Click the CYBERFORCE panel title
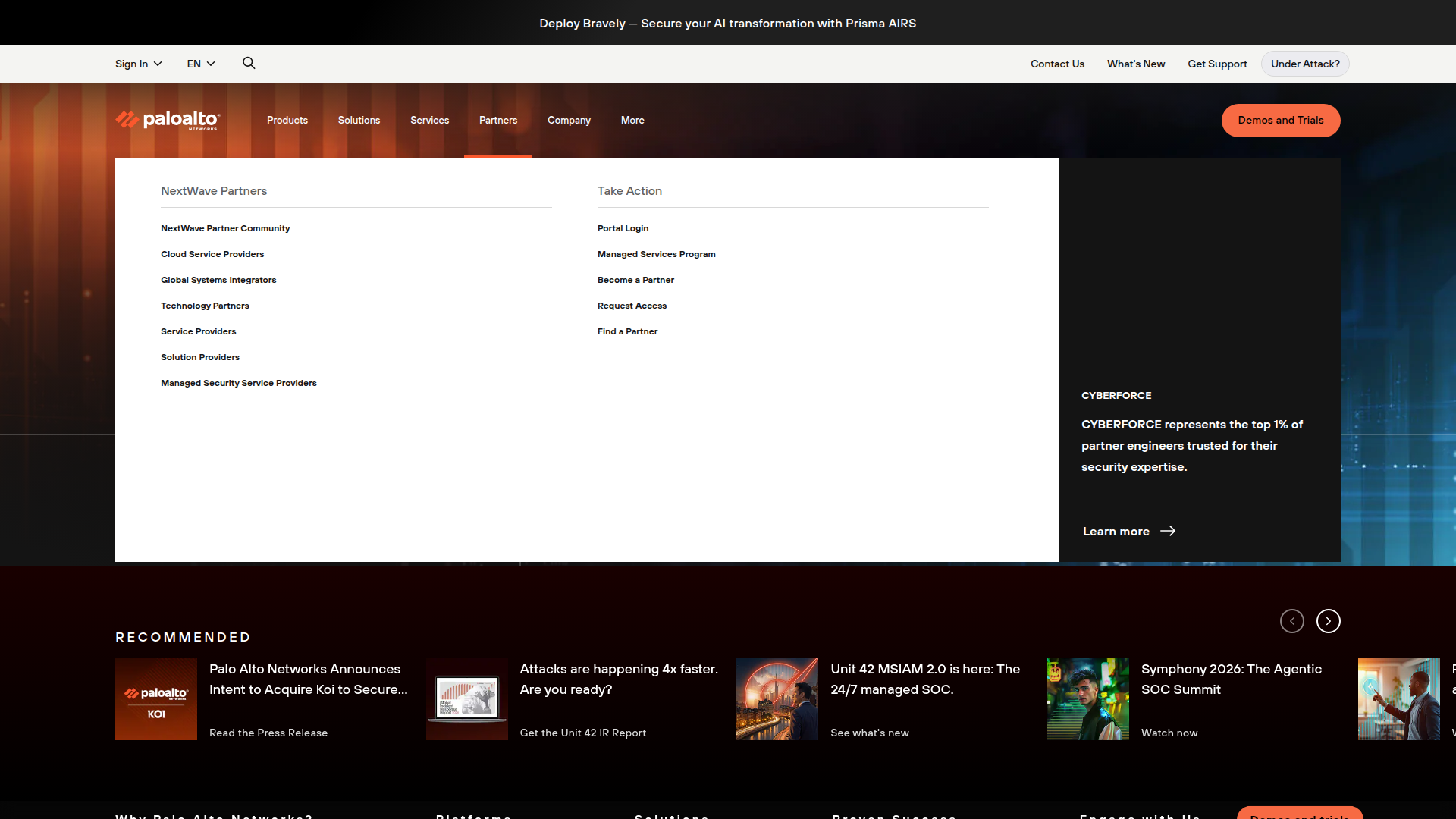 click(x=1116, y=395)
